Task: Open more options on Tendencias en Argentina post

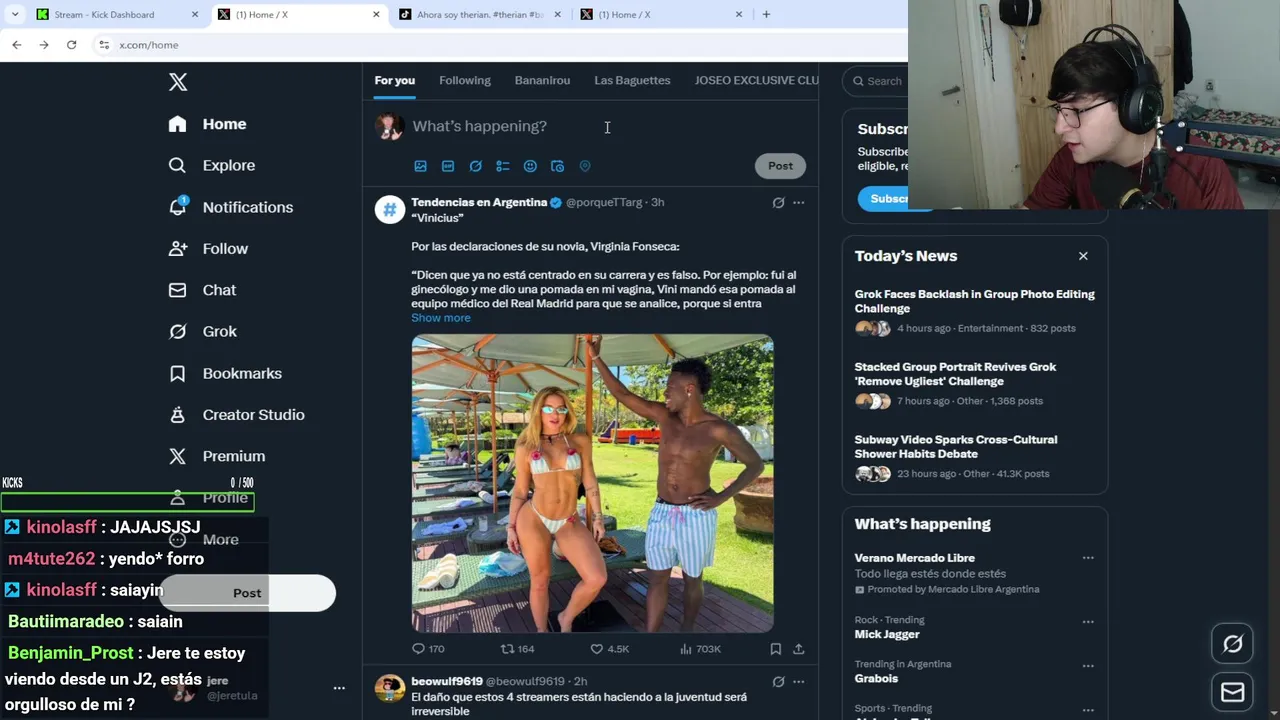Action: pyautogui.click(x=798, y=202)
